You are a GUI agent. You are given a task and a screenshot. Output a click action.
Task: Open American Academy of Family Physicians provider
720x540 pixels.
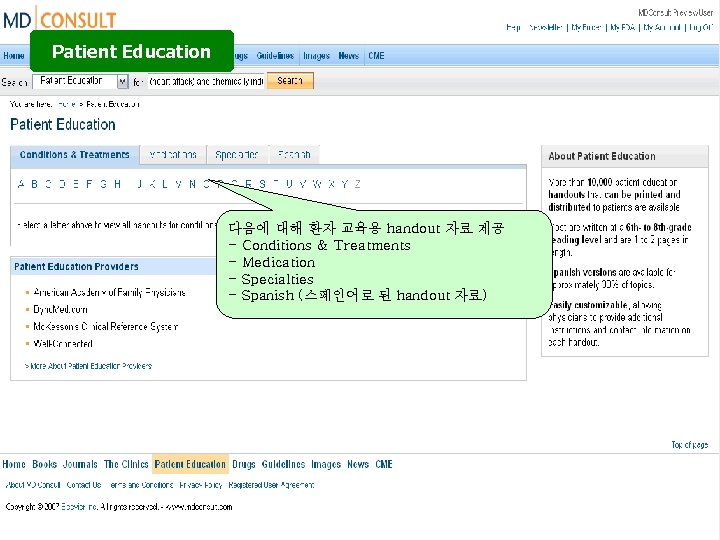tap(109, 292)
